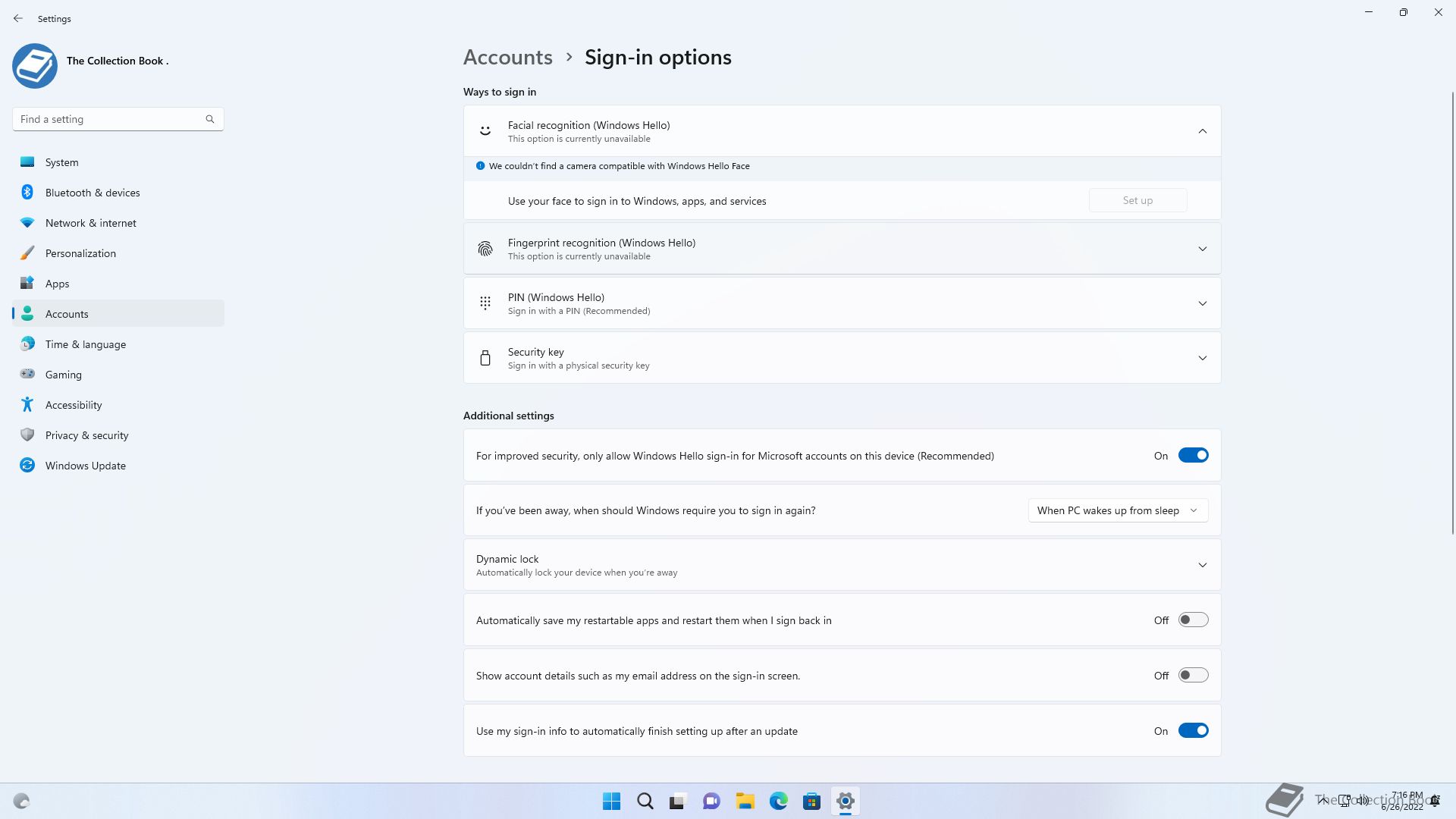Image resolution: width=1456 pixels, height=819 pixels.
Task: Open File Explorer from the taskbar
Action: 745,801
